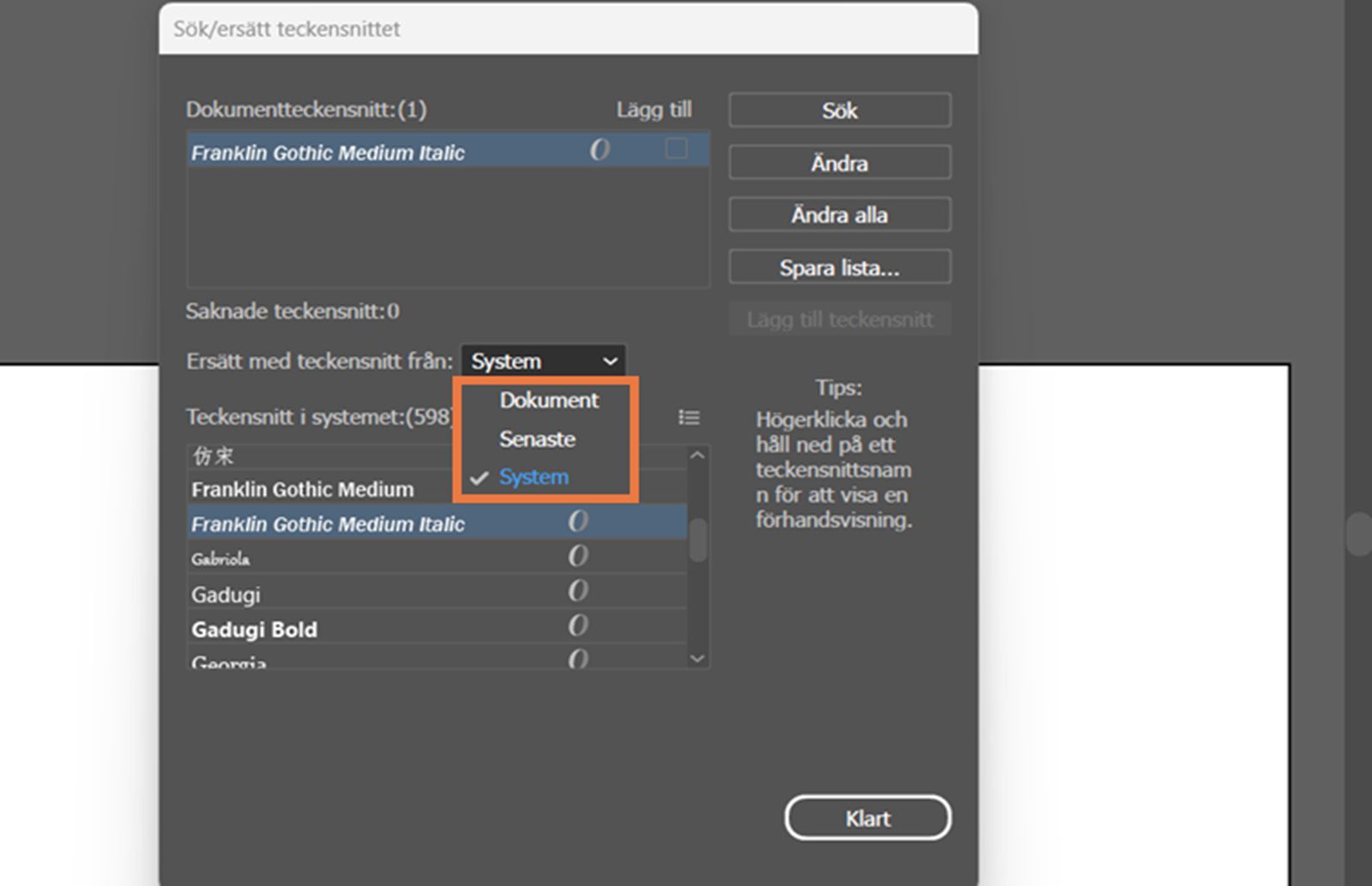Select the Gadugi Bold font row

pos(437,628)
